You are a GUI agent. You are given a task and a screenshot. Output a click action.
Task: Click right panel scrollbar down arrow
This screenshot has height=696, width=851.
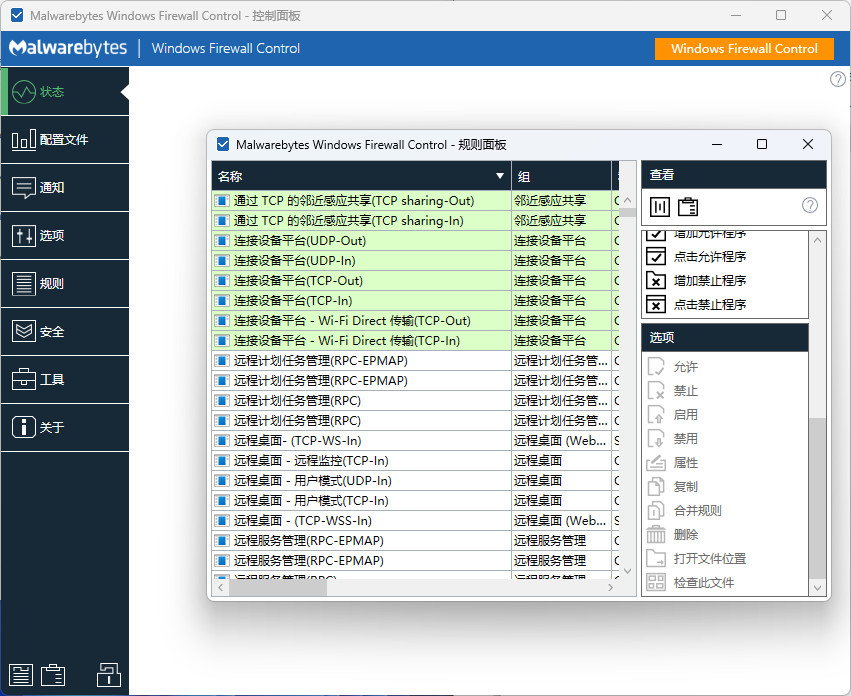pyautogui.click(x=817, y=587)
